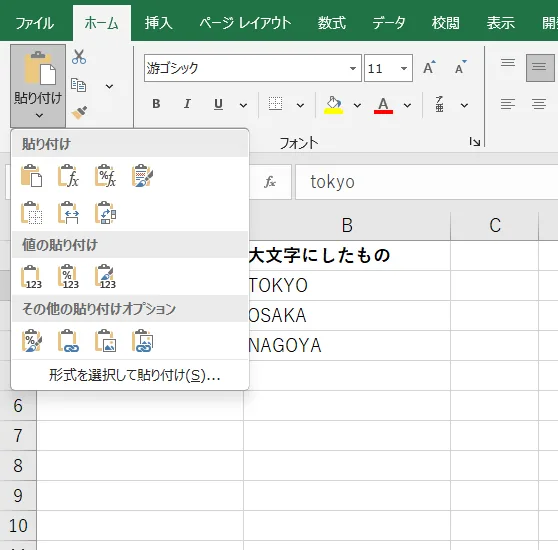This screenshot has width=558, height=550.
Task: Choose Paste Link icon
Action: pos(68,341)
